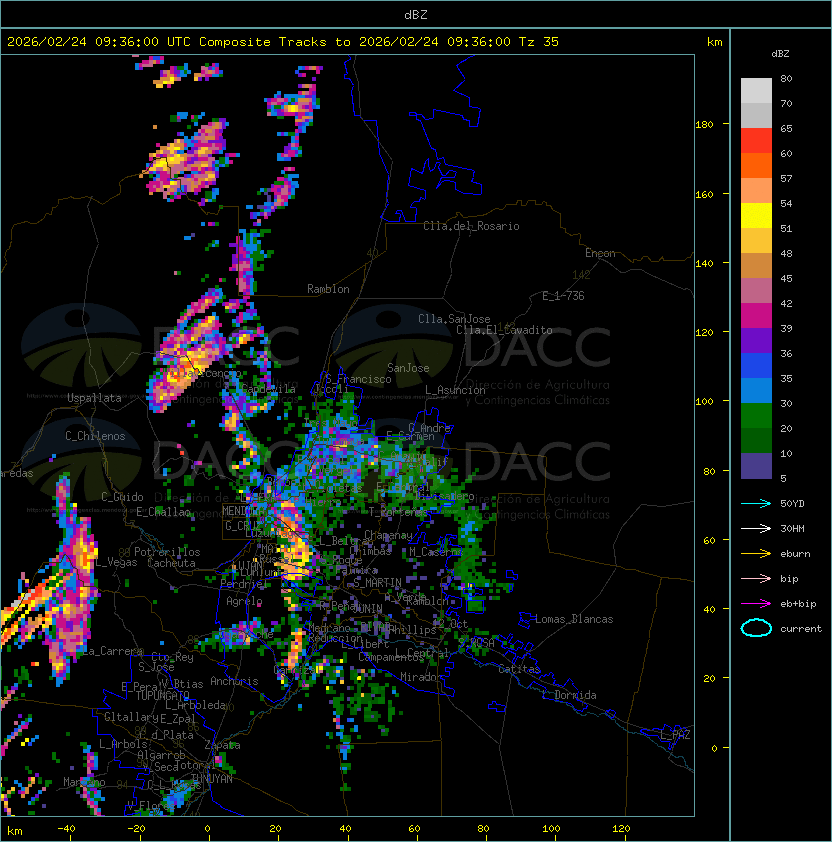Select the yellow eburn arrow icon
The width and height of the screenshot is (832, 842).
tap(756, 554)
